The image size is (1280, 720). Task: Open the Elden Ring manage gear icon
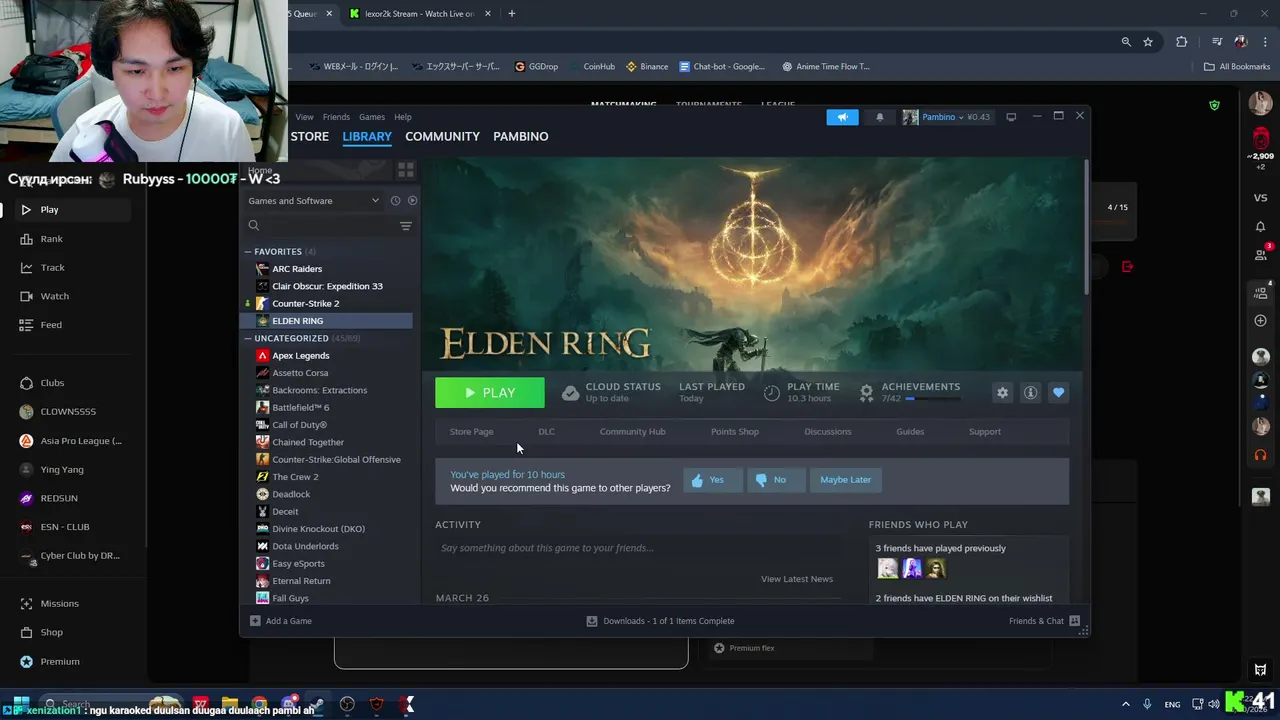pos(1002,393)
